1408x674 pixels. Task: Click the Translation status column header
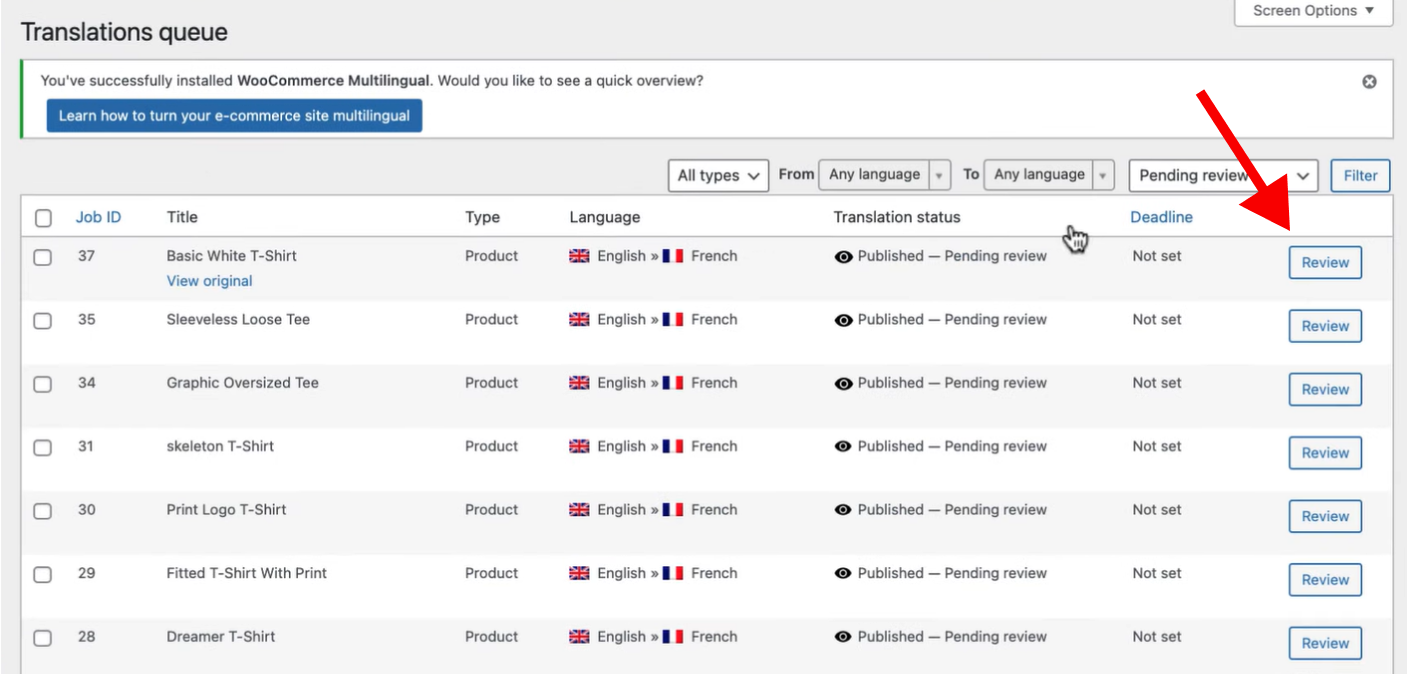[x=897, y=217]
